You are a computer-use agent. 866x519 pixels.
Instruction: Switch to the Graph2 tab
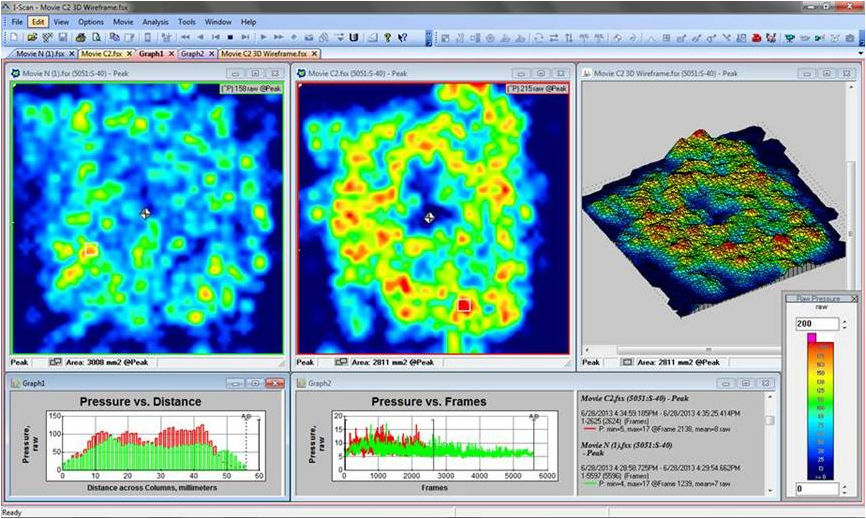(x=192, y=54)
